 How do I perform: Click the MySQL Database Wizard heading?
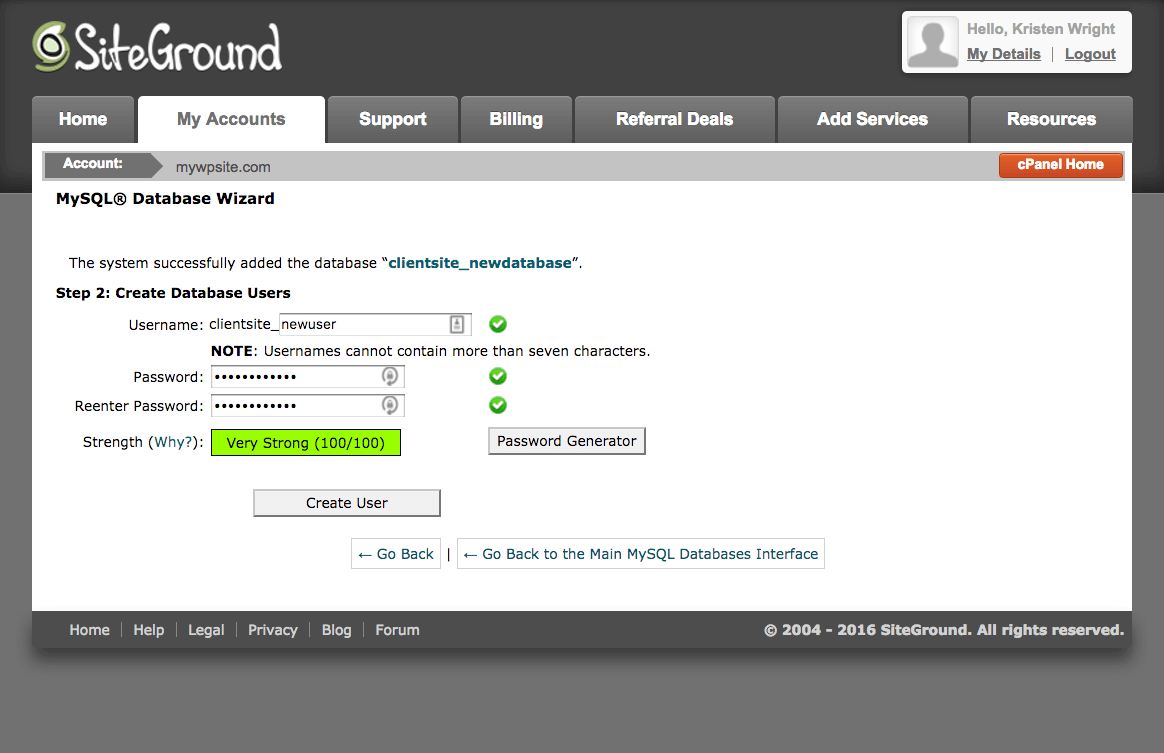165,198
